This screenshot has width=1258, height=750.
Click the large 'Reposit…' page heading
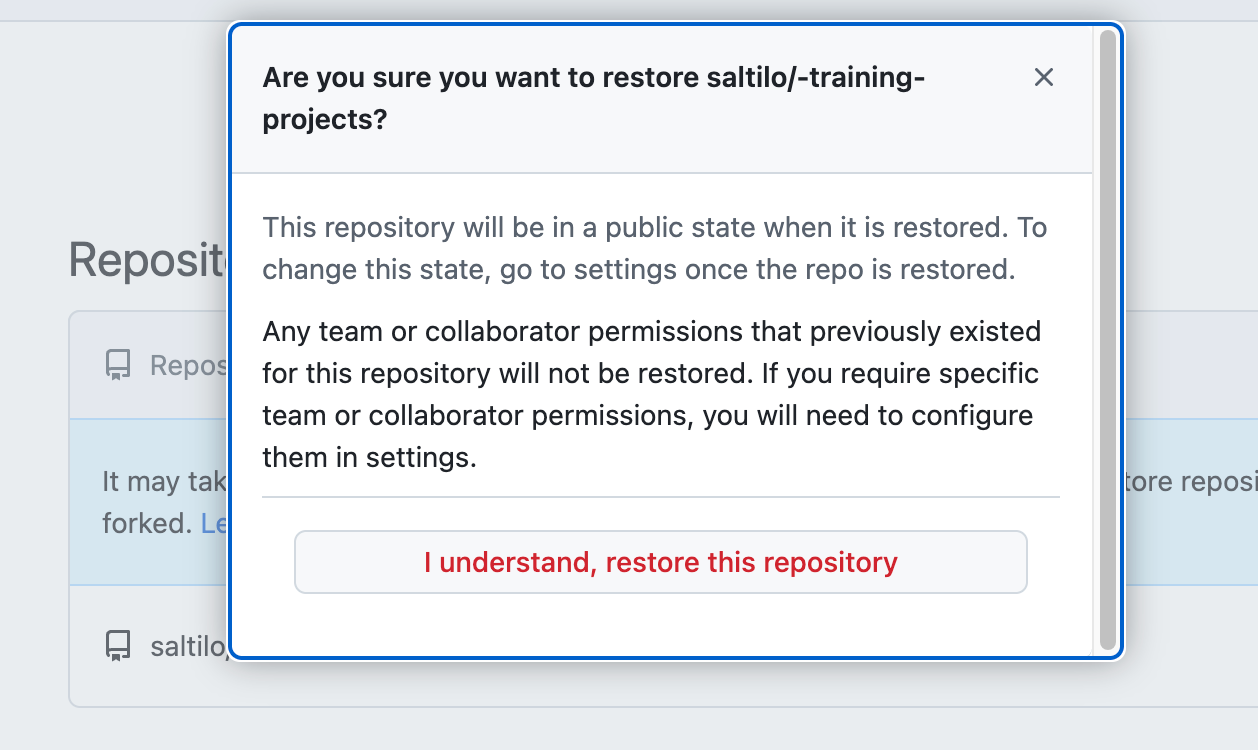(148, 261)
